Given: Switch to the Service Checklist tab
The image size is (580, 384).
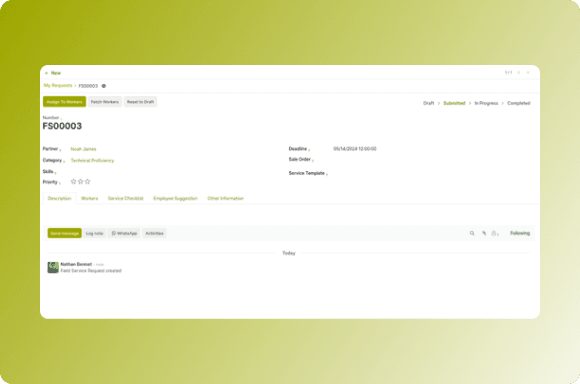Looking at the screenshot, I should pyautogui.click(x=125, y=198).
